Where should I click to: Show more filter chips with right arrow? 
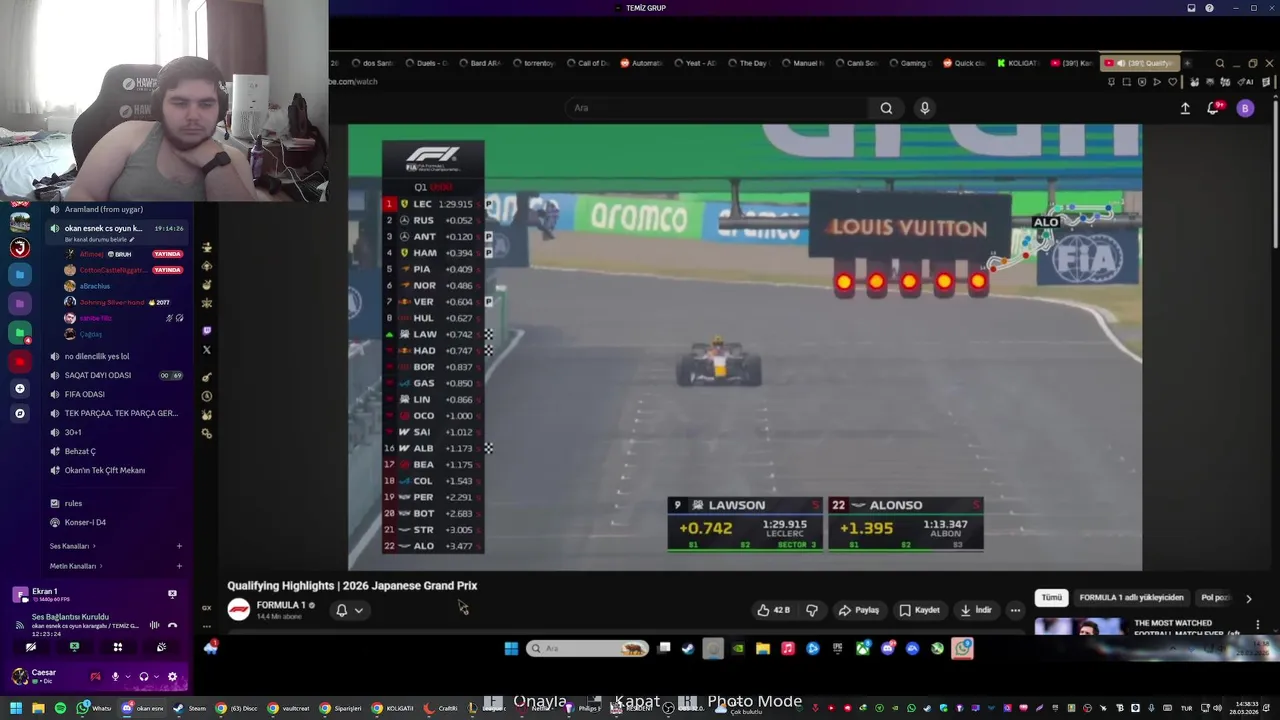pyautogui.click(x=1248, y=598)
